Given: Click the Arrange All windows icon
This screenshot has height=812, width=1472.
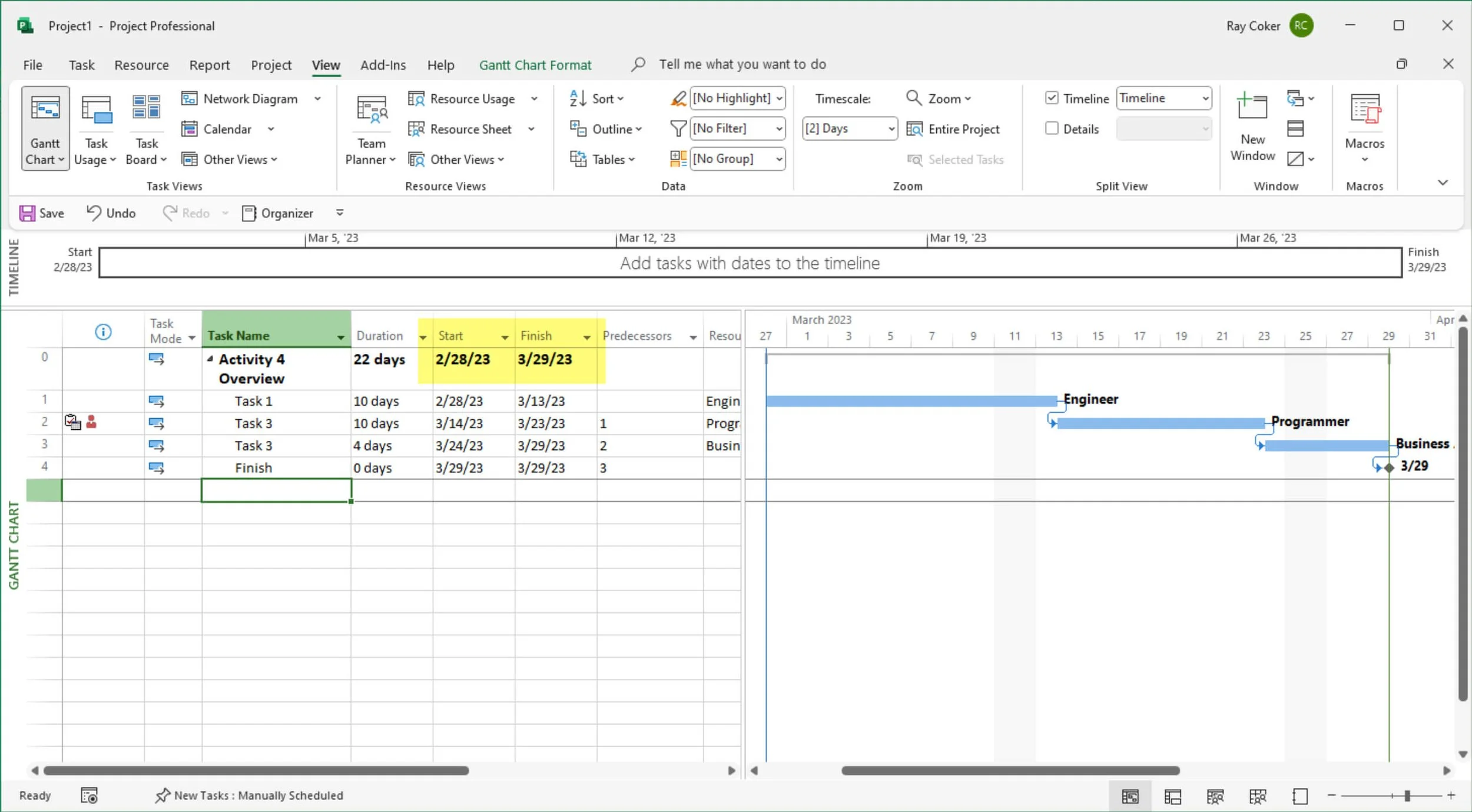Looking at the screenshot, I should 1295,128.
